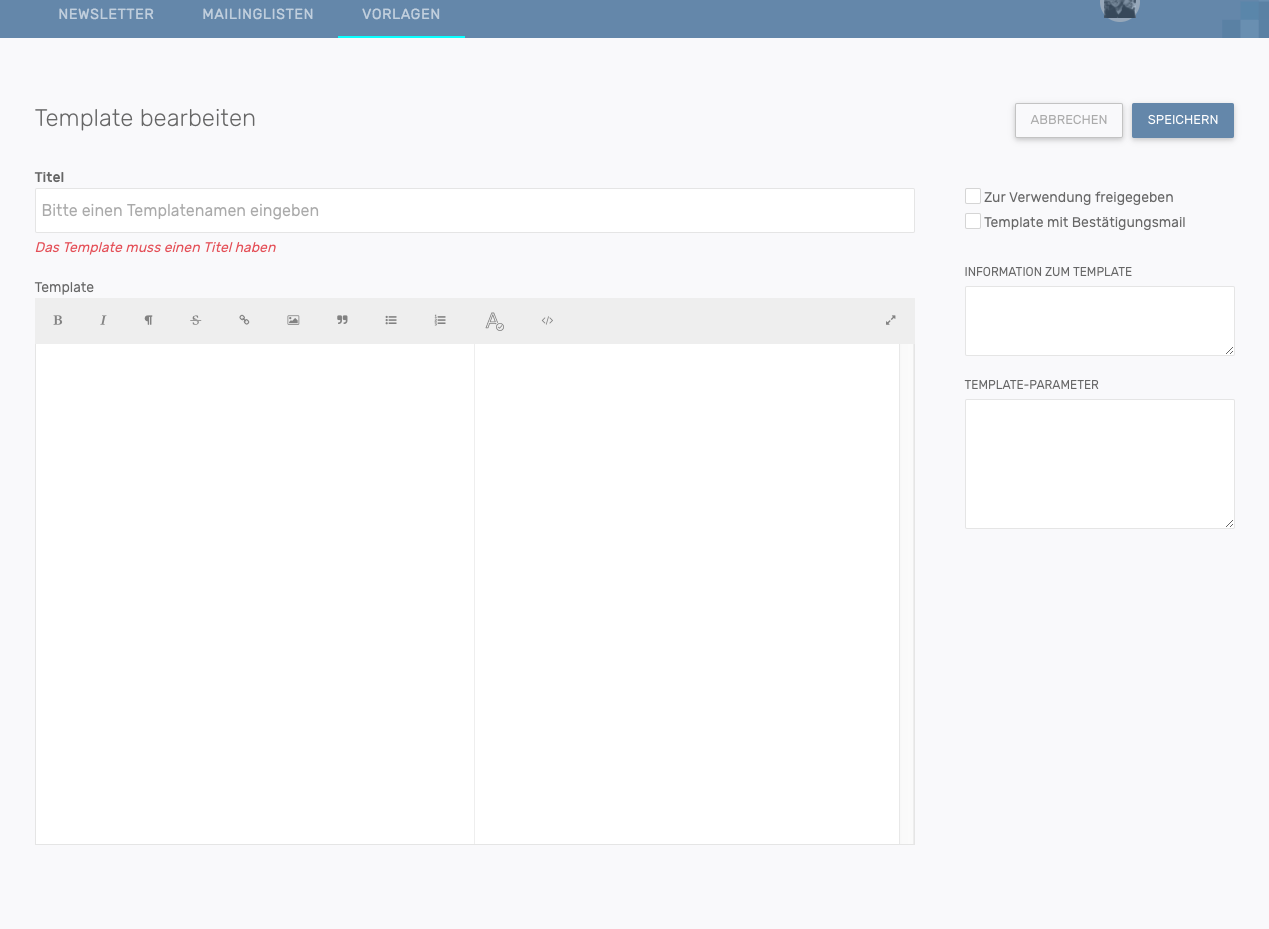The height and width of the screenshot is (929, 1269).
Task: Create a bulleted list
Action: pos(391,321)
